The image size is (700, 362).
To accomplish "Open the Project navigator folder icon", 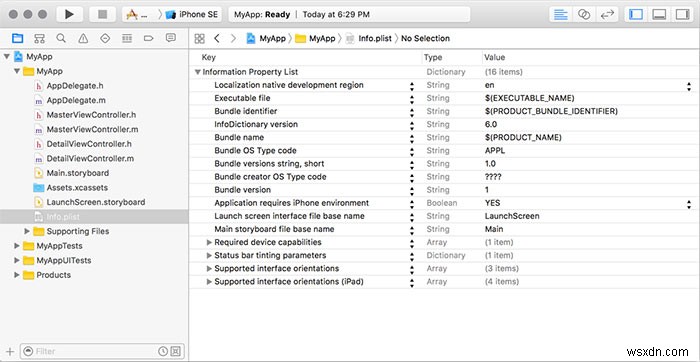I will pyautogui.click(x=17, y=38).
